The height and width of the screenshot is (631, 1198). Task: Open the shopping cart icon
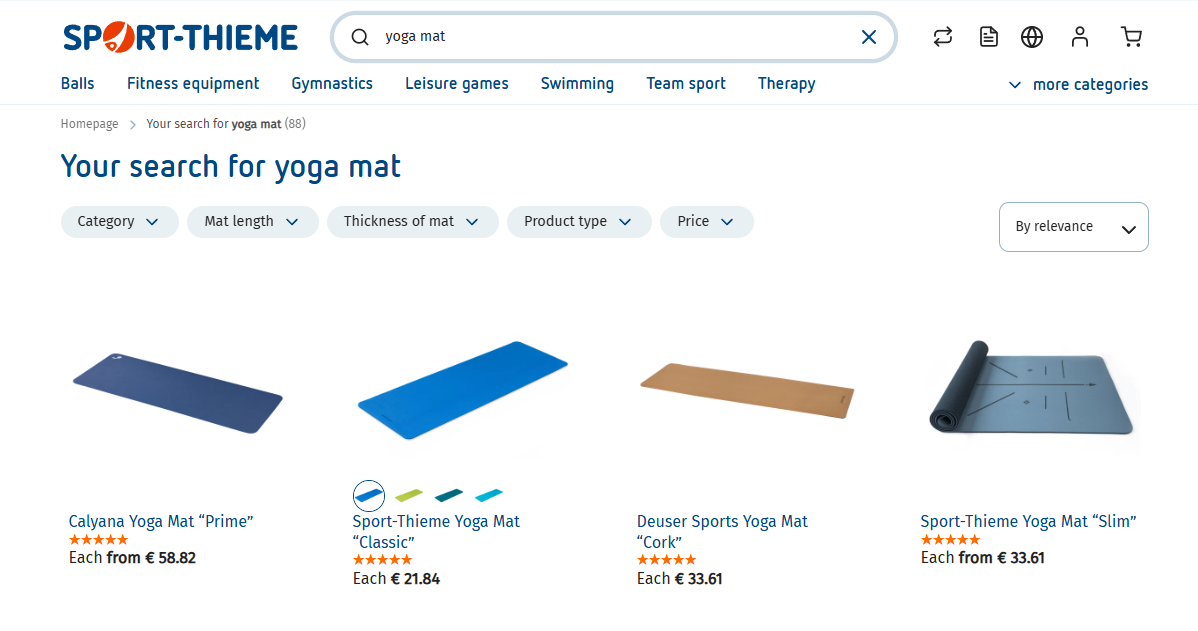[1131, 37]
